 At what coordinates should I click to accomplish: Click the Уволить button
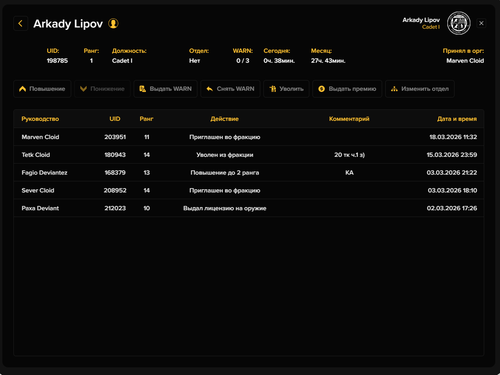coord(286,89)
